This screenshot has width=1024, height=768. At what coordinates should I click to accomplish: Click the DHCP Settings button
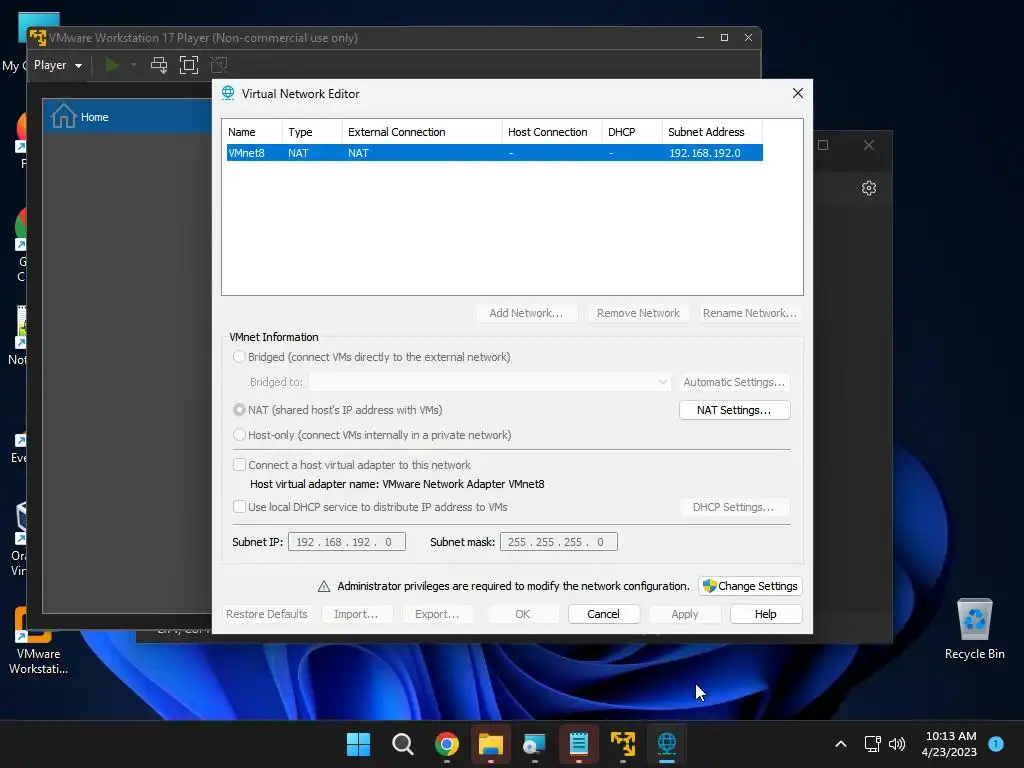(x=733, y=507)
